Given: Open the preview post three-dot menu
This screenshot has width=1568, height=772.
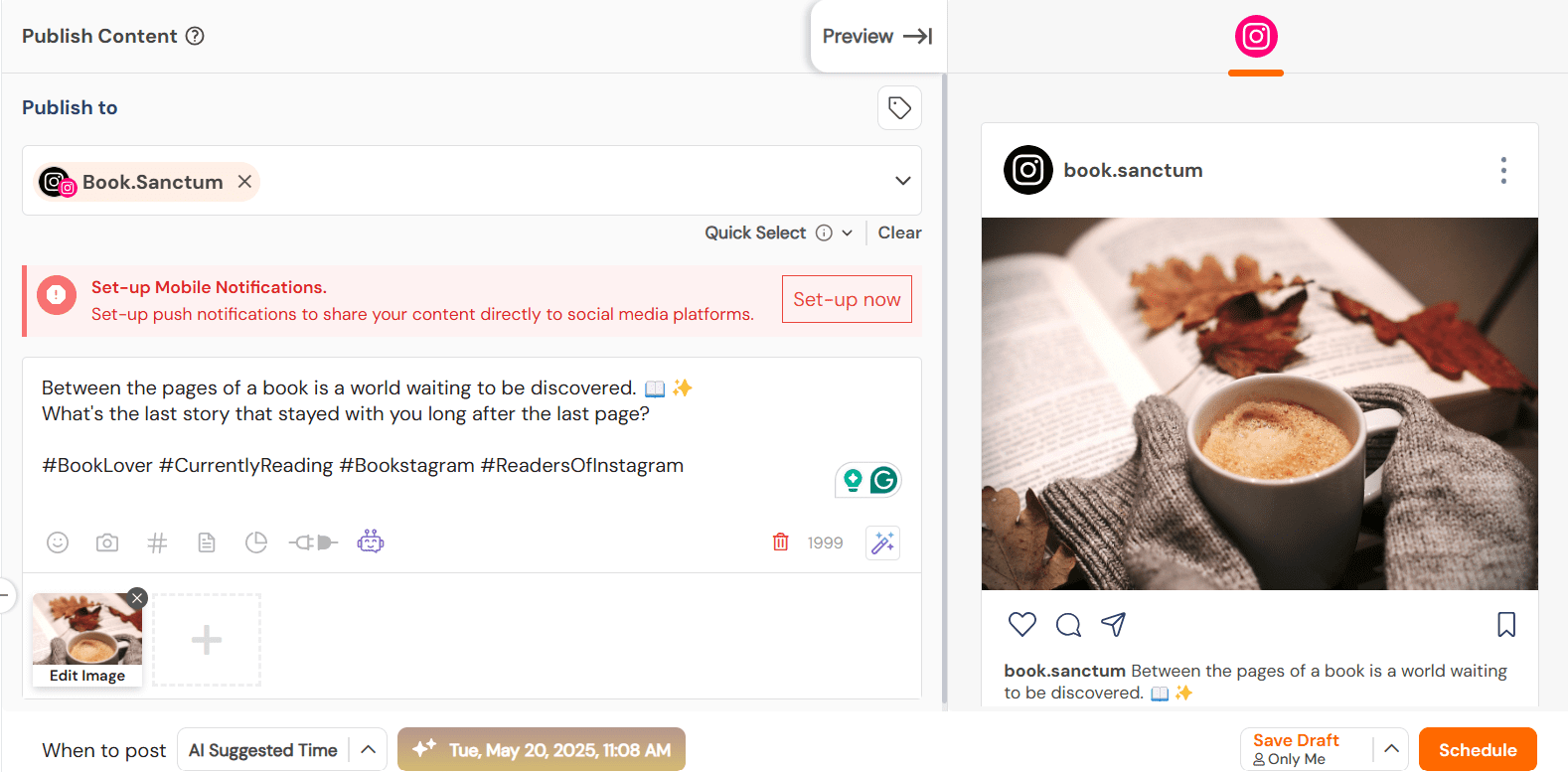Looking at the screenshot, I should (1503, 171).
